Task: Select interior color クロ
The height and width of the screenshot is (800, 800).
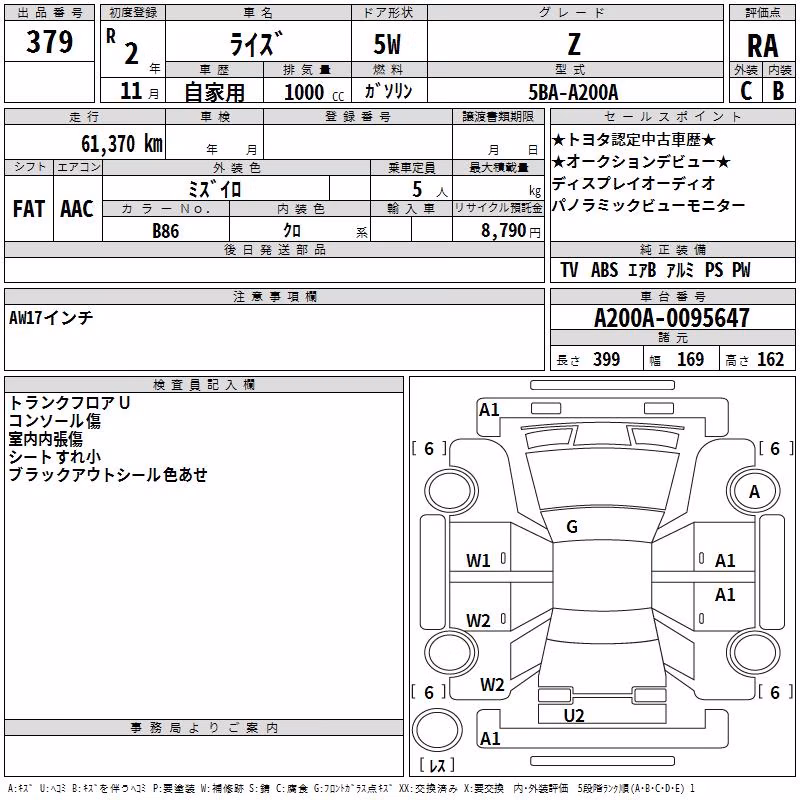Action: [x=292, y=231]
